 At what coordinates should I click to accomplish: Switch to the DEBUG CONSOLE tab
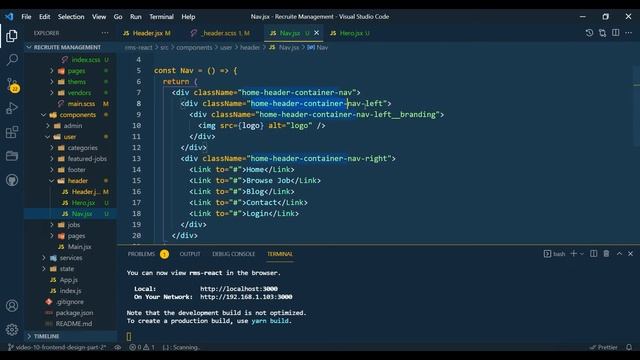point(233,254)
